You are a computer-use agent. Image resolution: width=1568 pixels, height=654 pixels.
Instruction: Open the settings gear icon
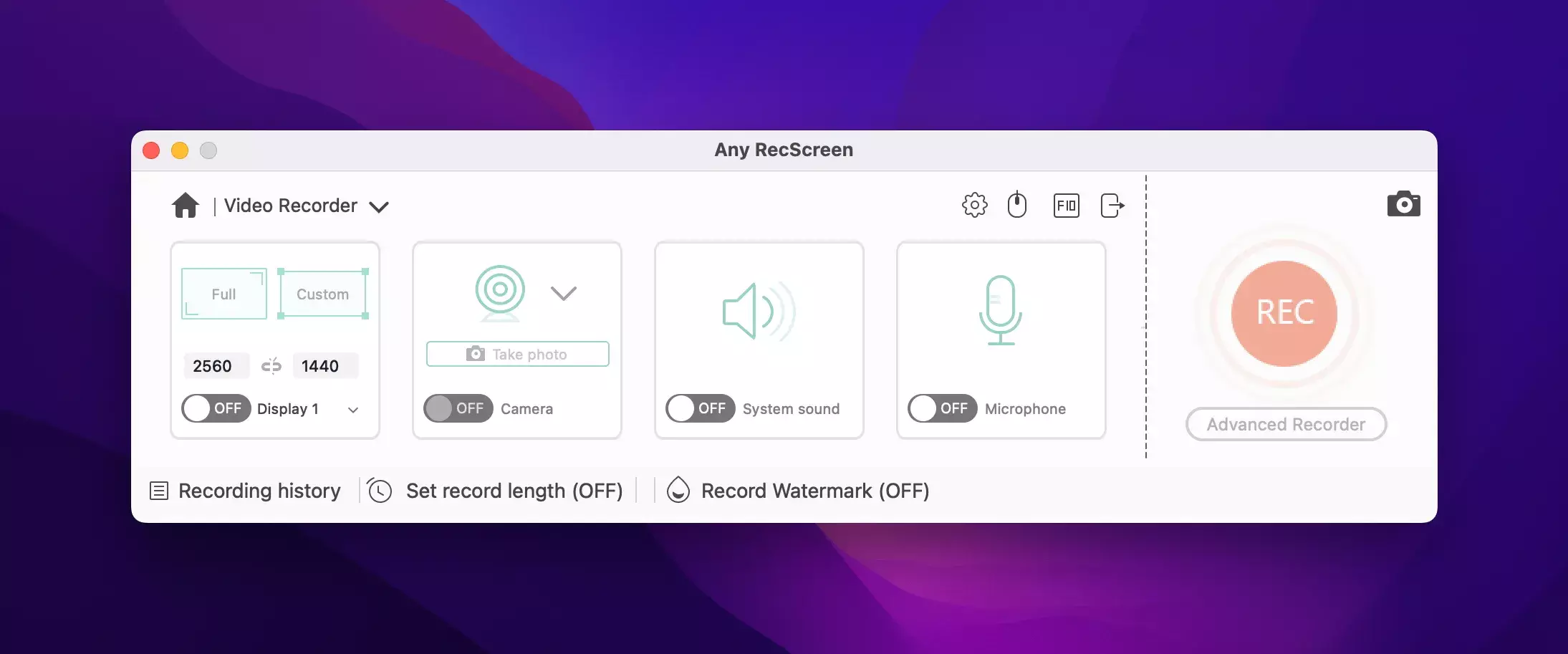click(x=974, y=206)
